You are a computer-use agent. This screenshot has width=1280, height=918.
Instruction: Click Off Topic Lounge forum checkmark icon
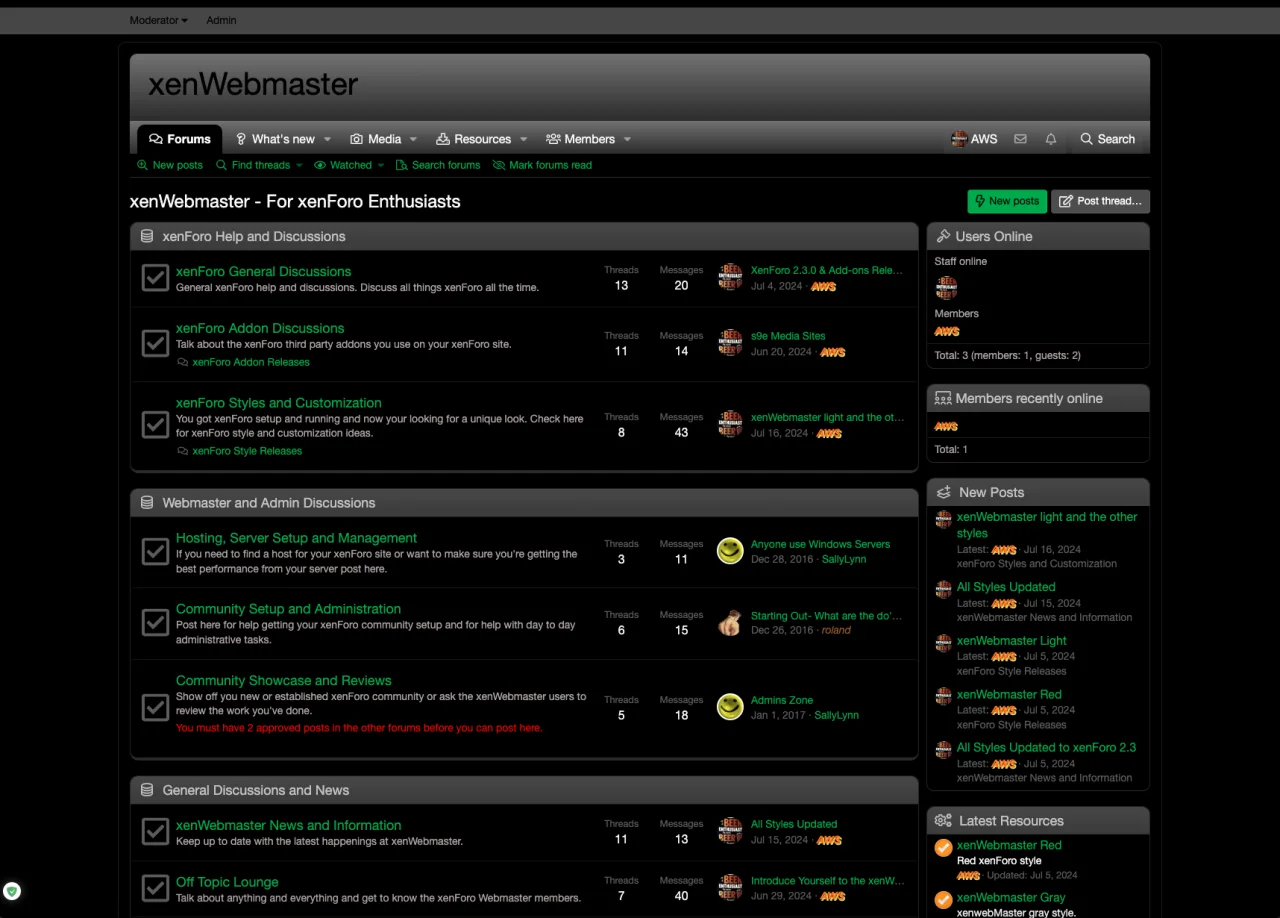click(155, 888)
